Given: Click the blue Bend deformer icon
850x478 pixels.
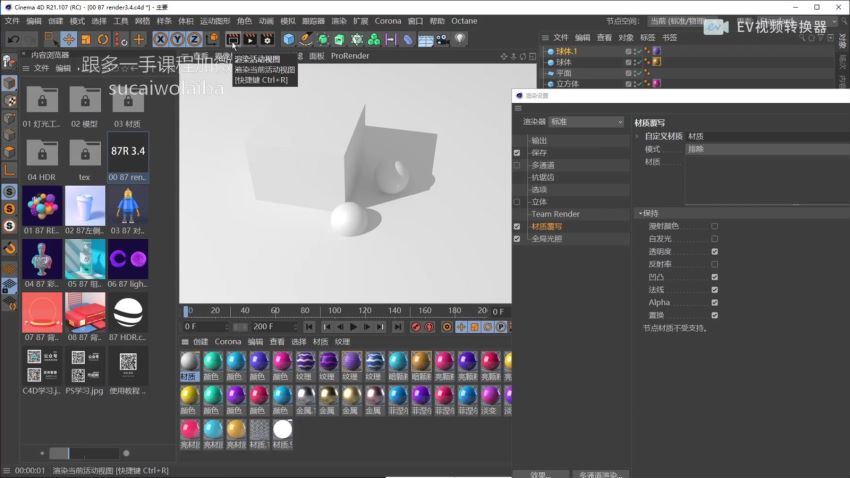Looking at the screenshot, I should coord(408,40).
